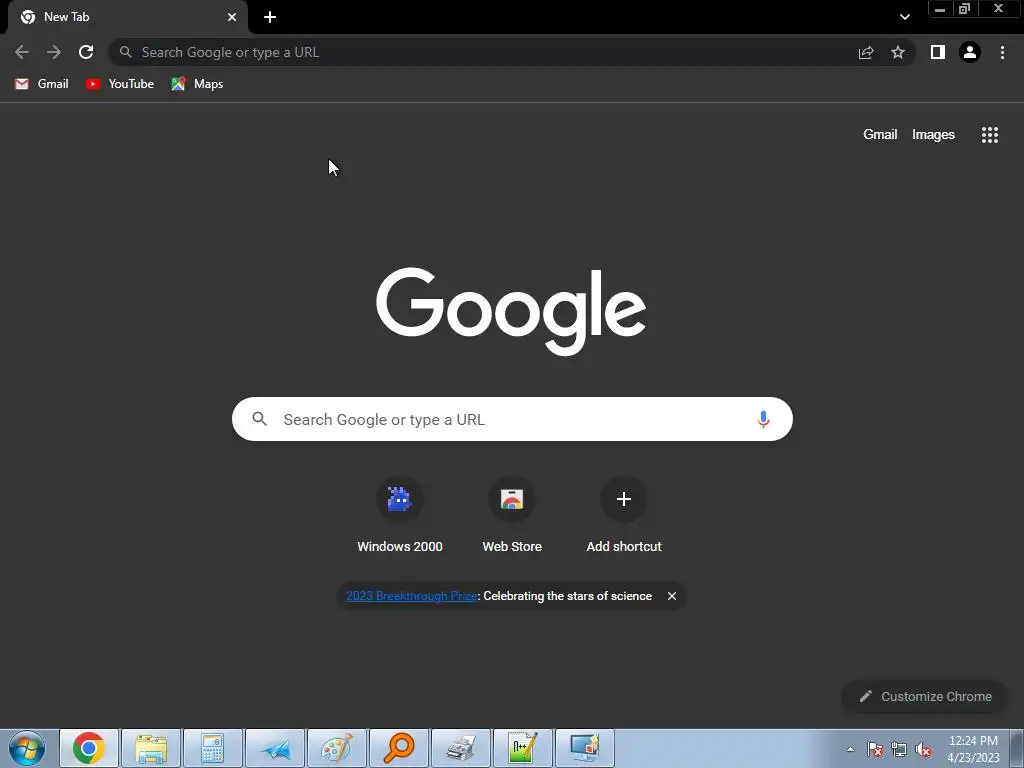The image size is (1024, 768).
Task: Dismiss the Breakthrough Prize promo
Action: 671,596
